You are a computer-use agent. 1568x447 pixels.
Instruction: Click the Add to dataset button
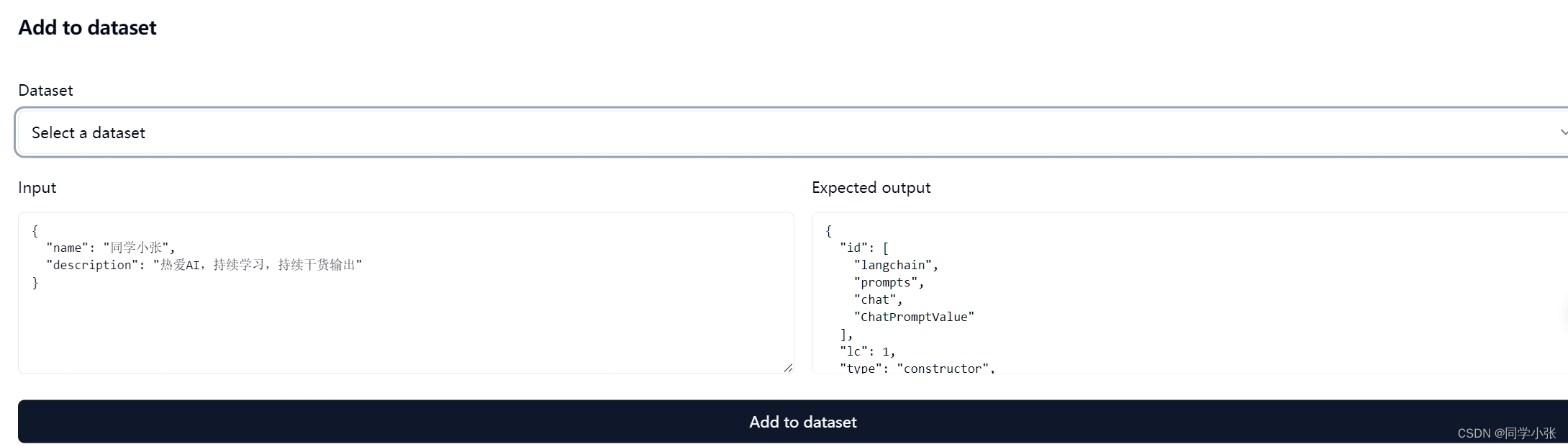tap(802, 422)
